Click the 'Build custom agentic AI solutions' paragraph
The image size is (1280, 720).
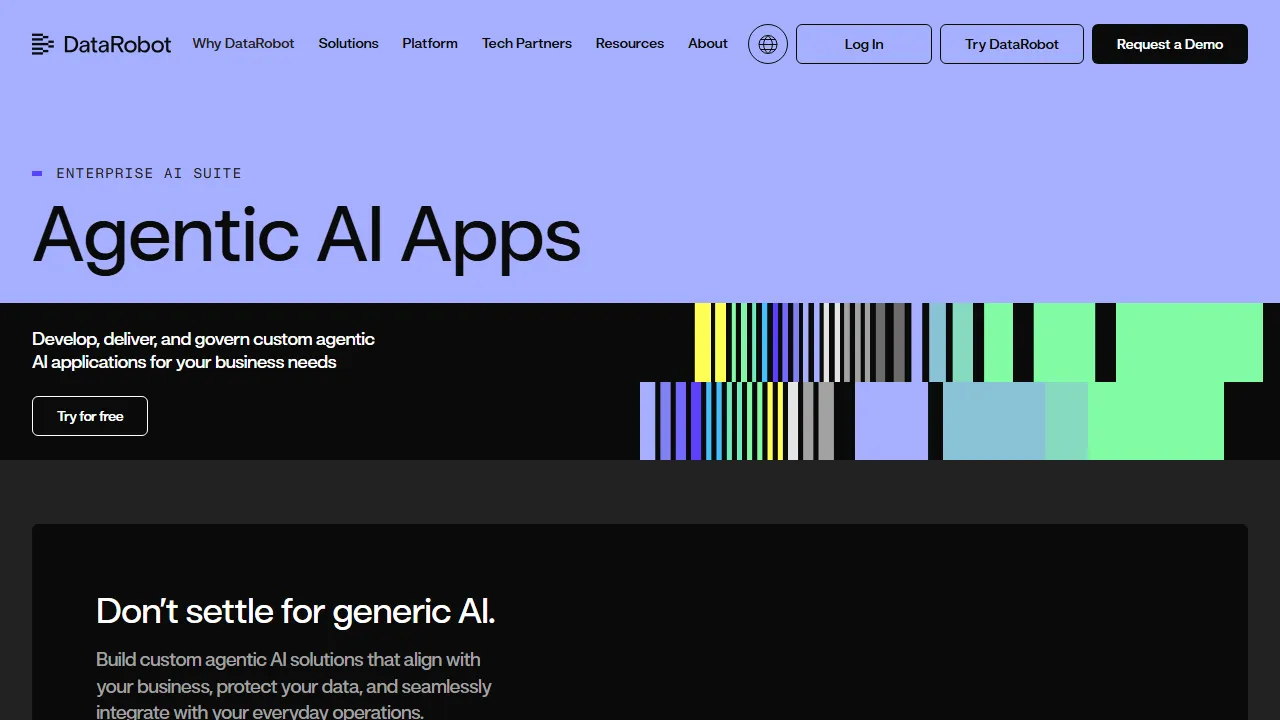pyautogui.click(x=294, y=686)
